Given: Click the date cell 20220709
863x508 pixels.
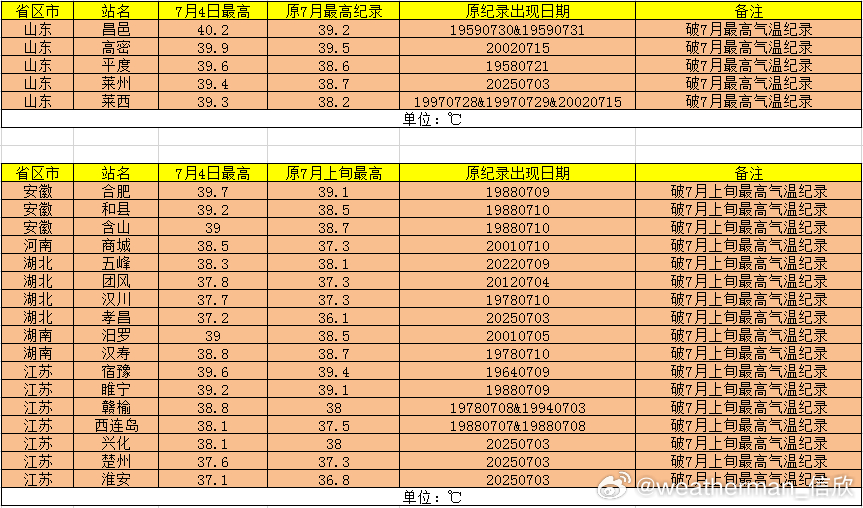Looking at the screenshot, I should click(517, 263).
